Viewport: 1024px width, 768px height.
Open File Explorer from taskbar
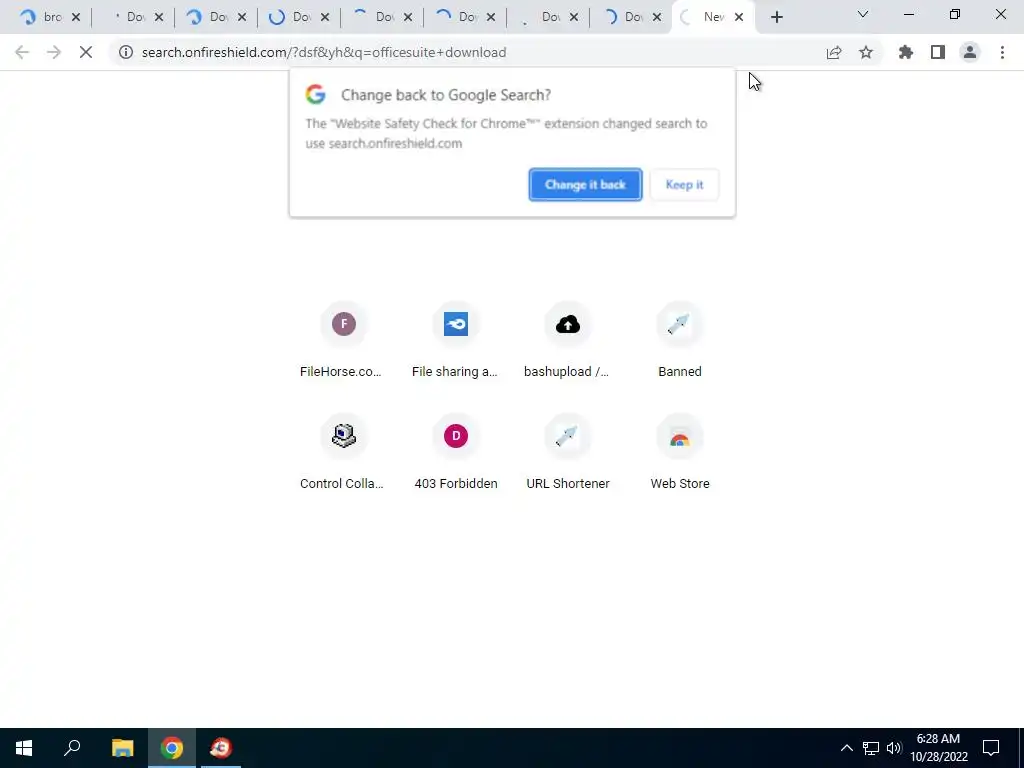pyautogui.click(x=122, y=748)
